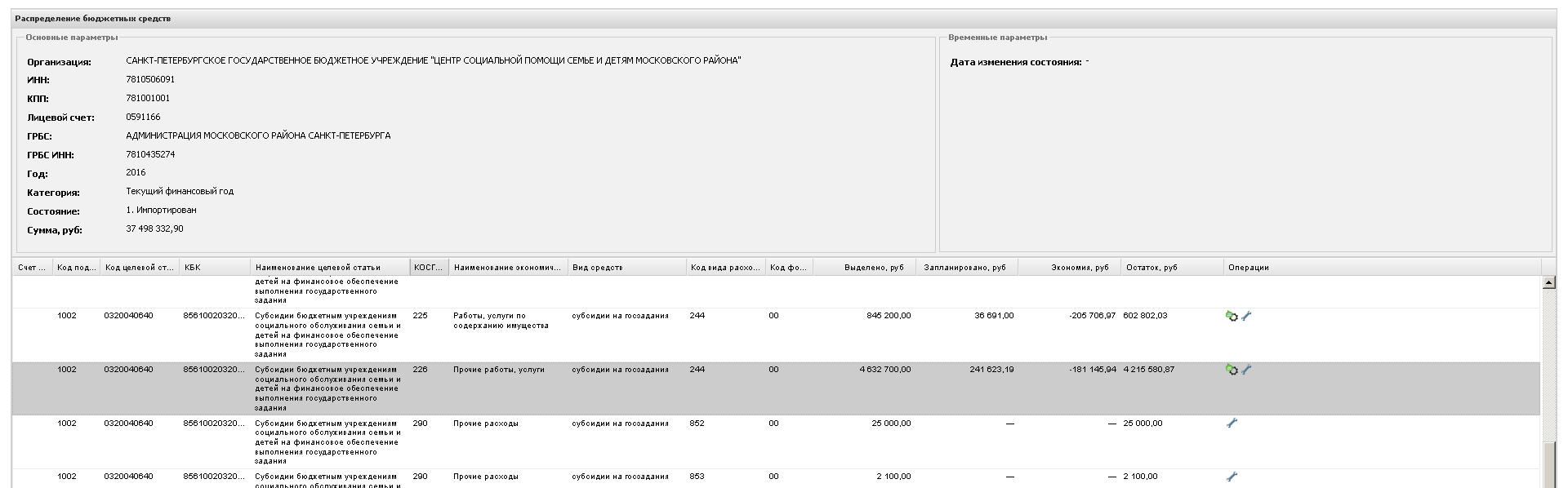Screen dimensions: 1568x488
Task: Select the КБК cell in the 225 row
Action: (214, 316)
